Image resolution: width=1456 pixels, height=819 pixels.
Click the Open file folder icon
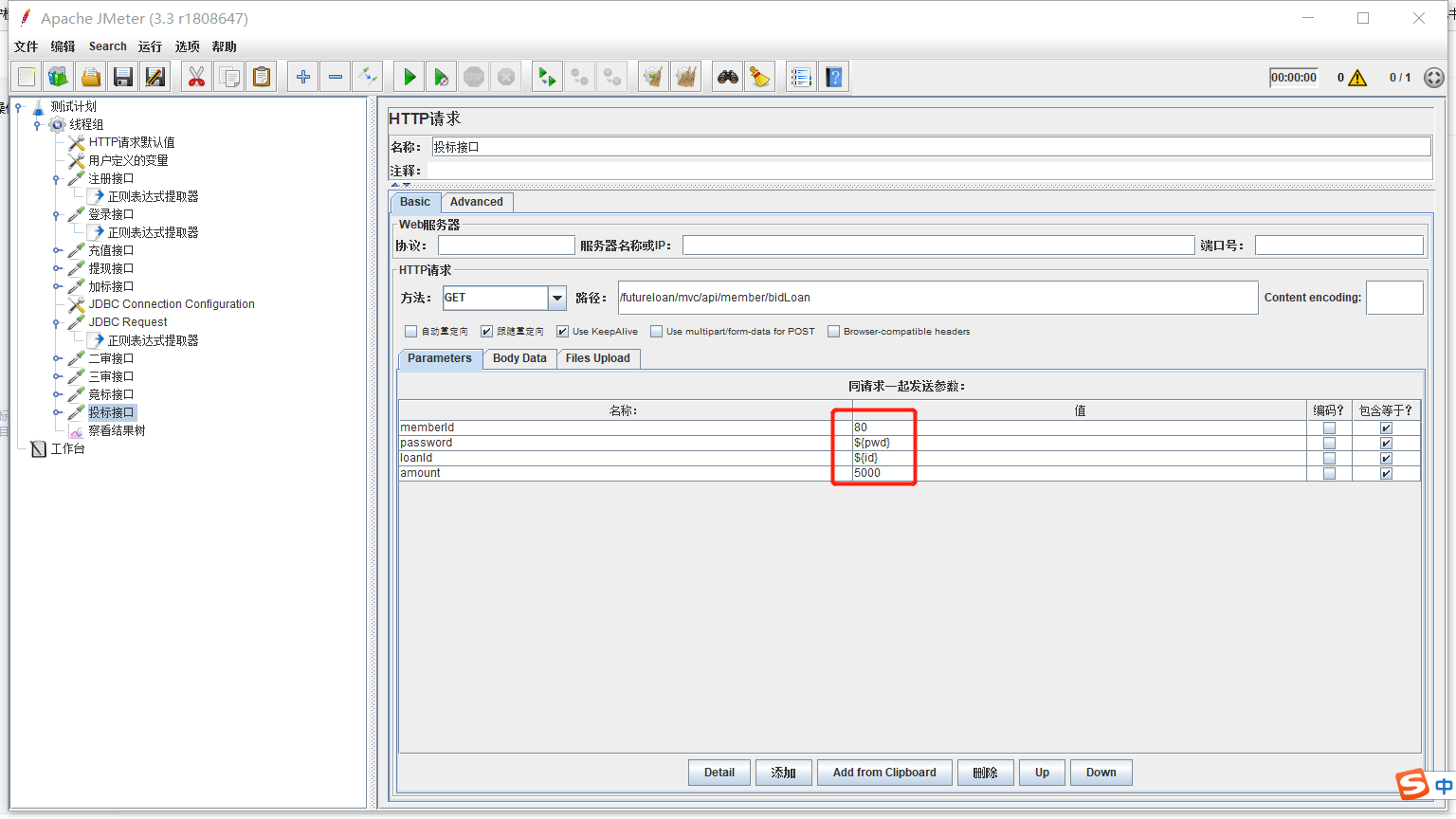point(91,77)
